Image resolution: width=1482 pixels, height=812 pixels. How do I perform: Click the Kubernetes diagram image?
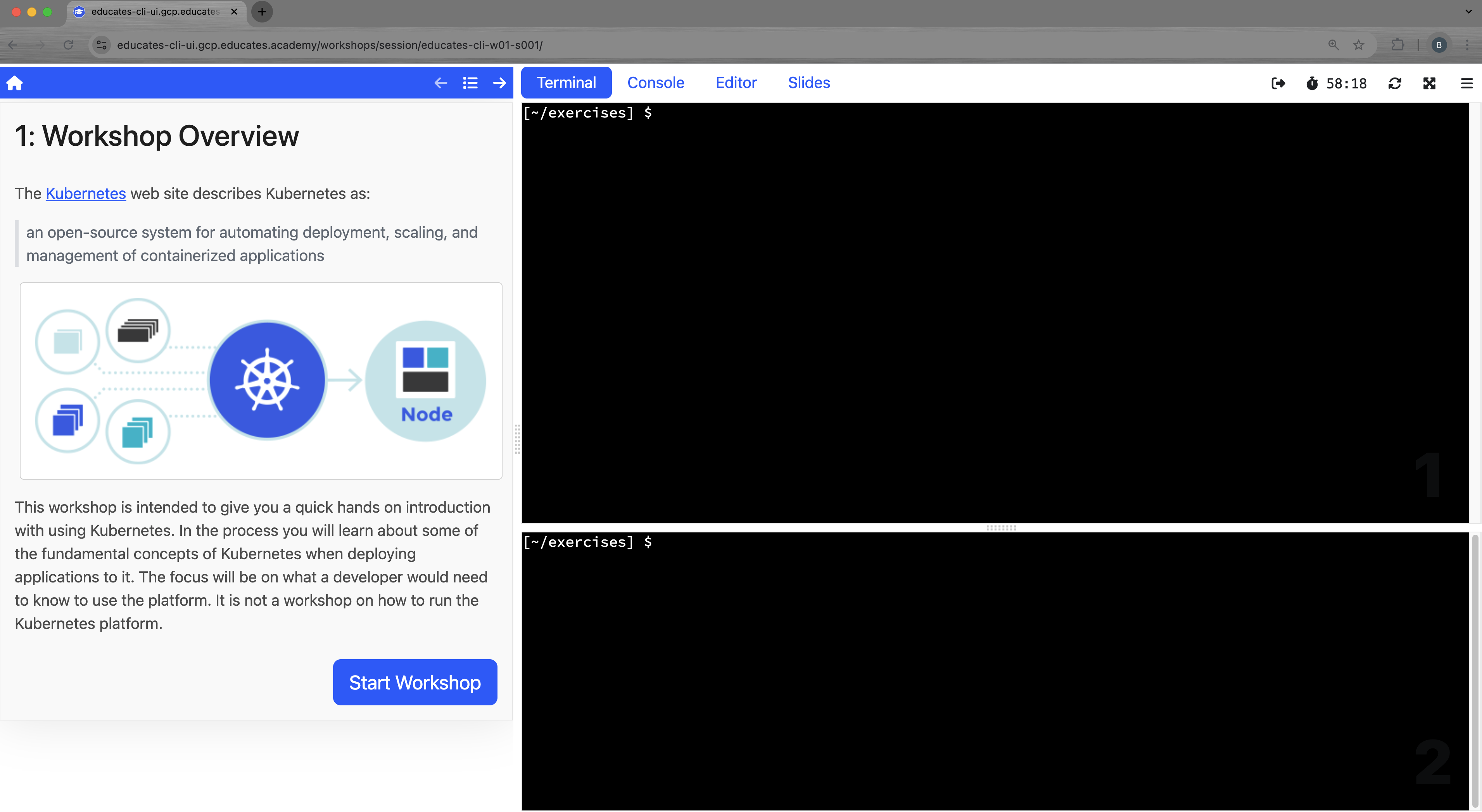(261, 381)
